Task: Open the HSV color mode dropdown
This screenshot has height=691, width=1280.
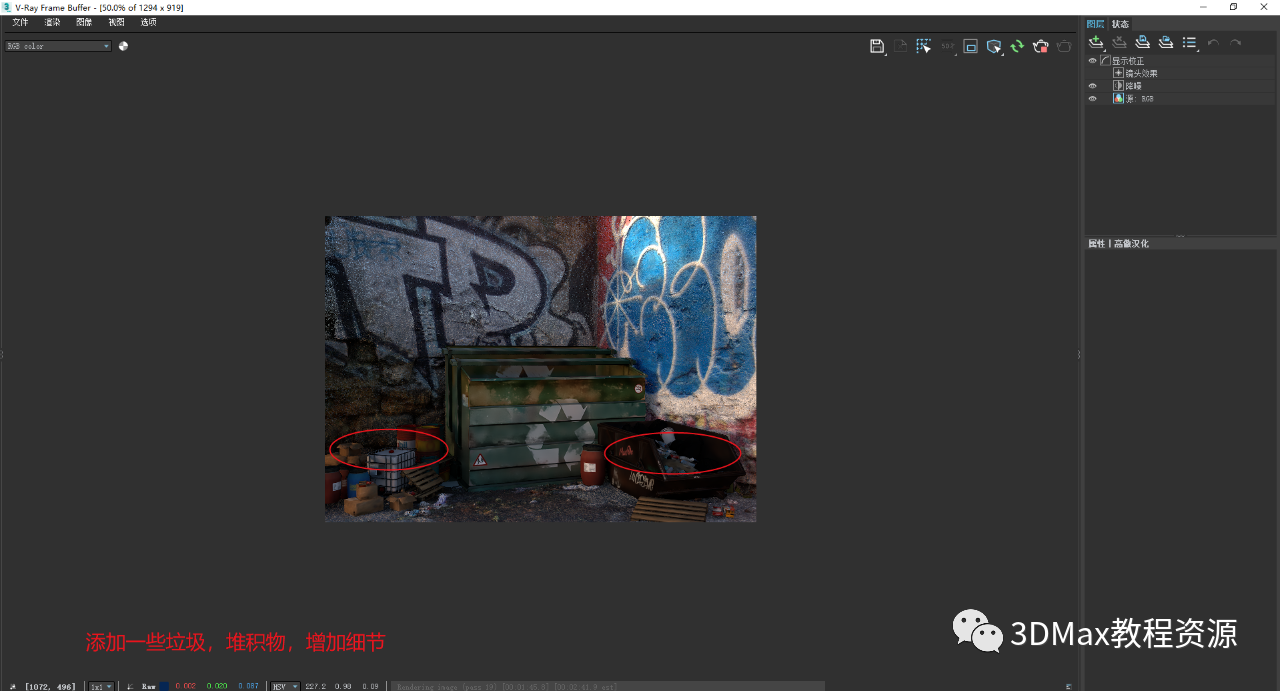Action: pyautogui.click(x=285, y=686)
